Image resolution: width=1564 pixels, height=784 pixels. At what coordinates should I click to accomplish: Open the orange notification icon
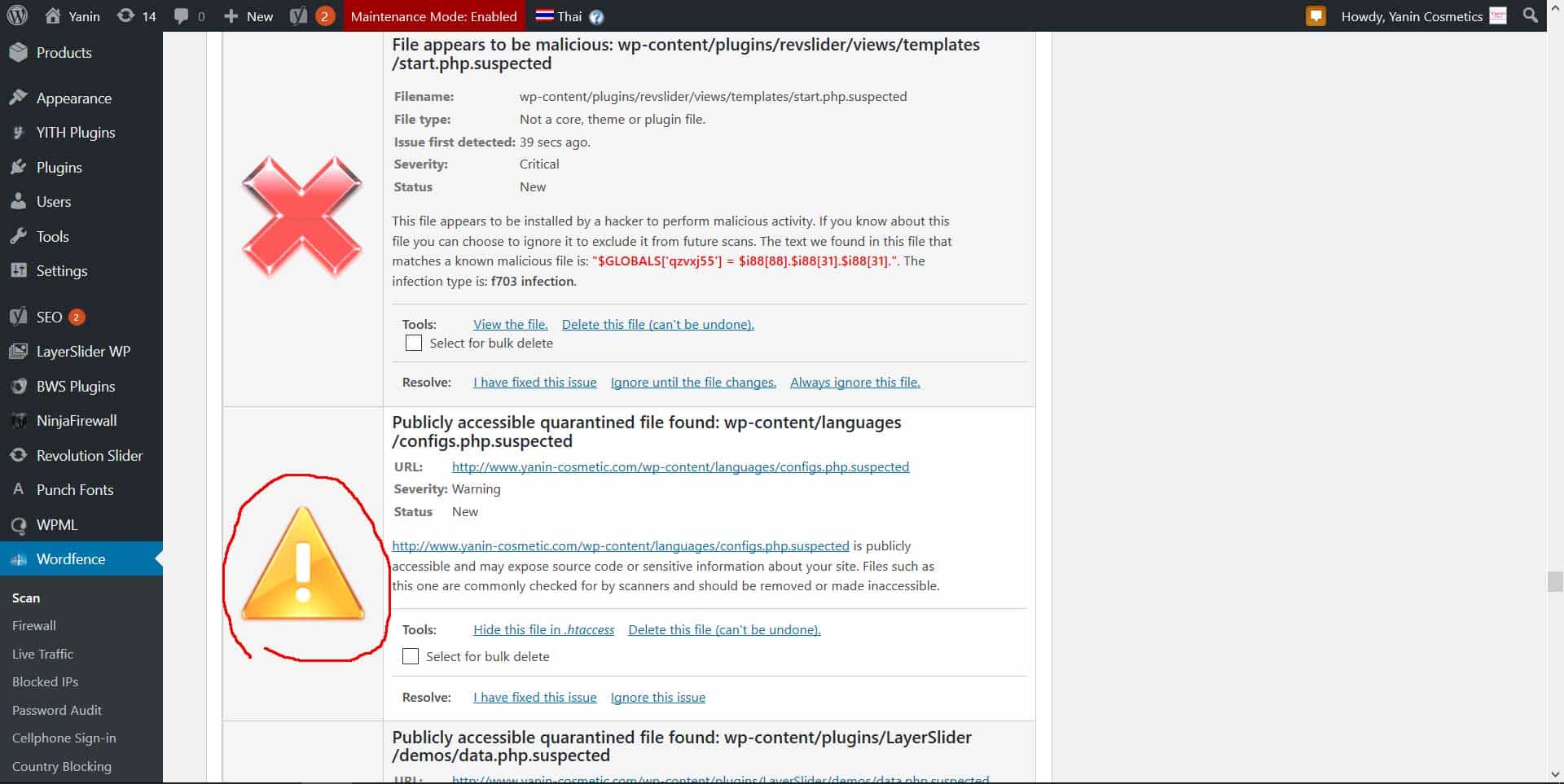point(1316,16)
